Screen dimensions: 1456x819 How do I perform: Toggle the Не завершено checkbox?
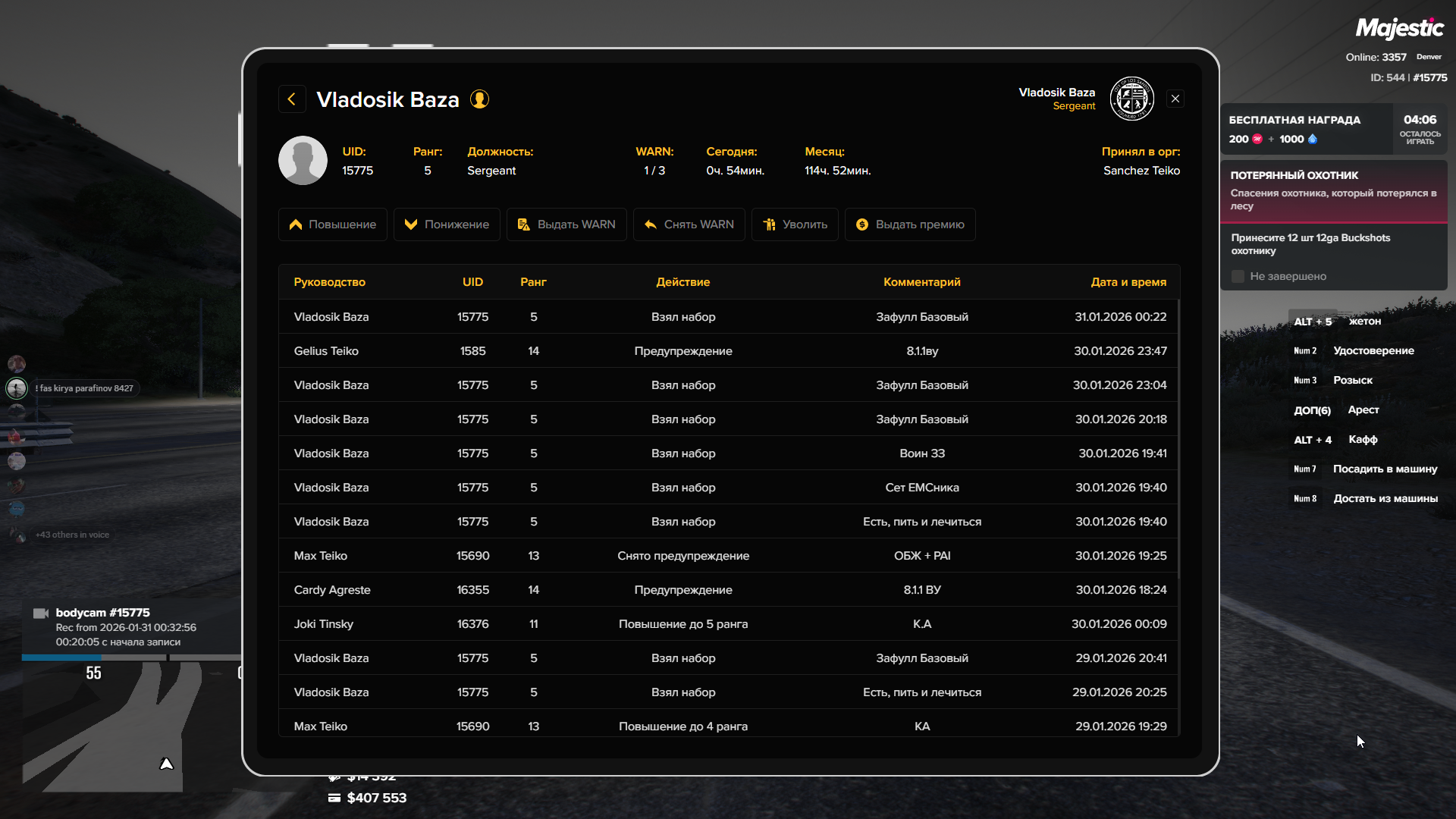1238,277
